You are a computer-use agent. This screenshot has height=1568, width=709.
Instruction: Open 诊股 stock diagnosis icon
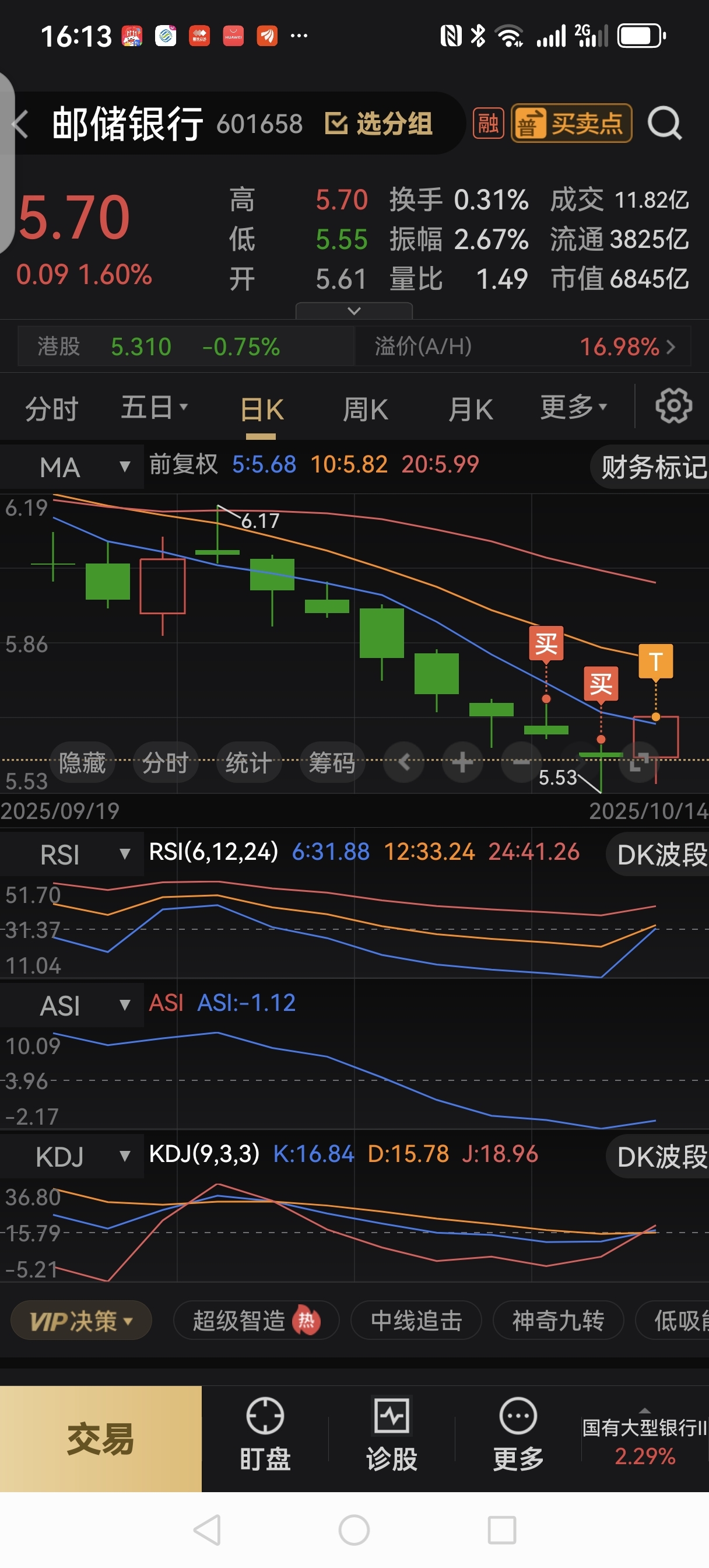click(x=391, y=1433)
